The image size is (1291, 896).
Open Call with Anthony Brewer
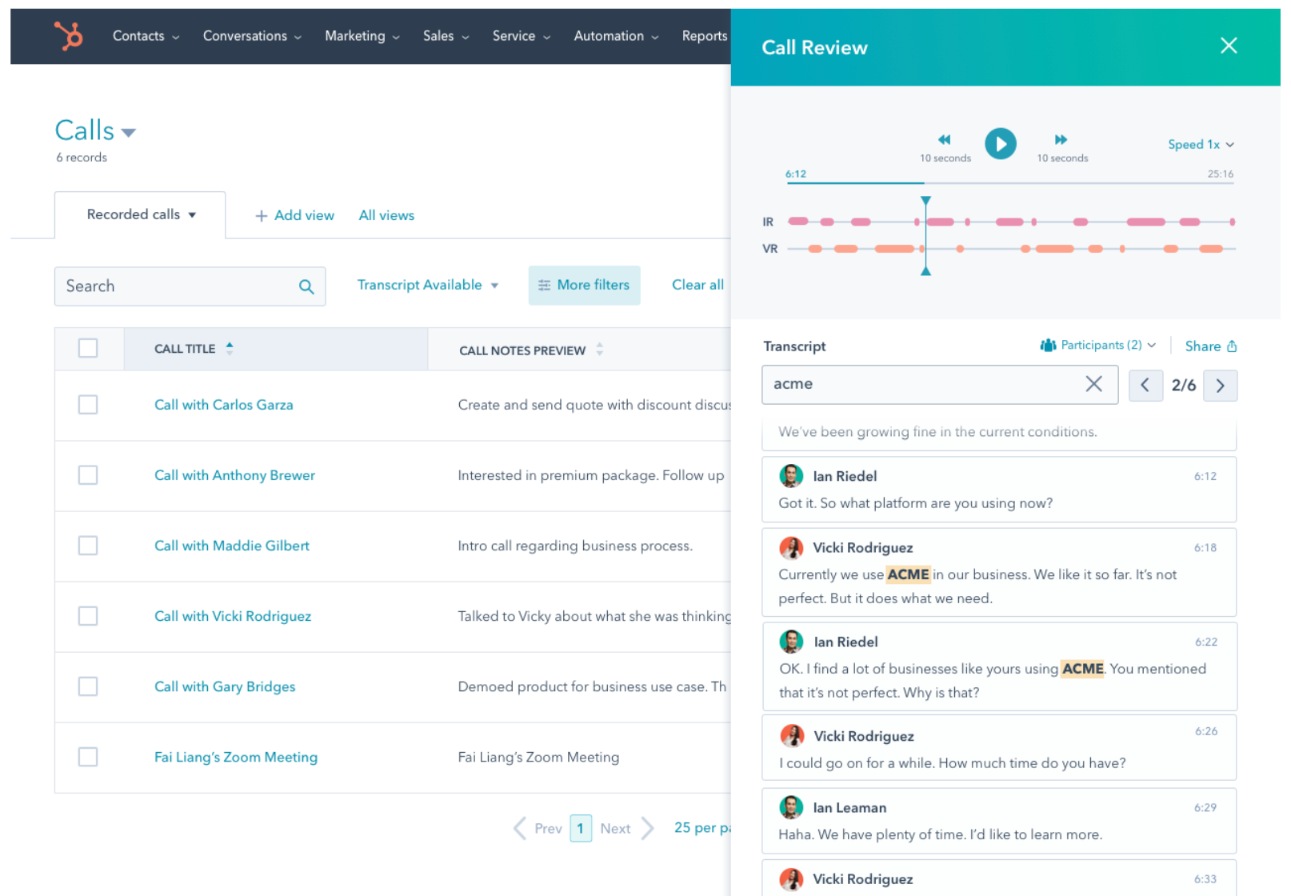coord(235,475)
